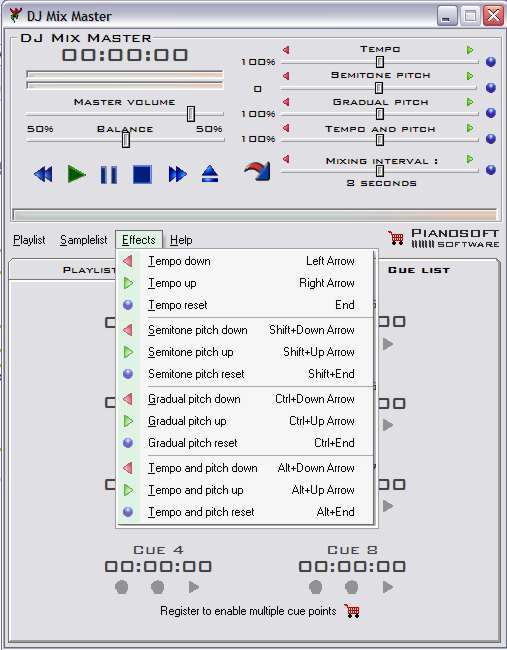Screen dimensions: 507x650
Task: Increase mixing interval with the green arrow beside its label
Action: (470, 159)
